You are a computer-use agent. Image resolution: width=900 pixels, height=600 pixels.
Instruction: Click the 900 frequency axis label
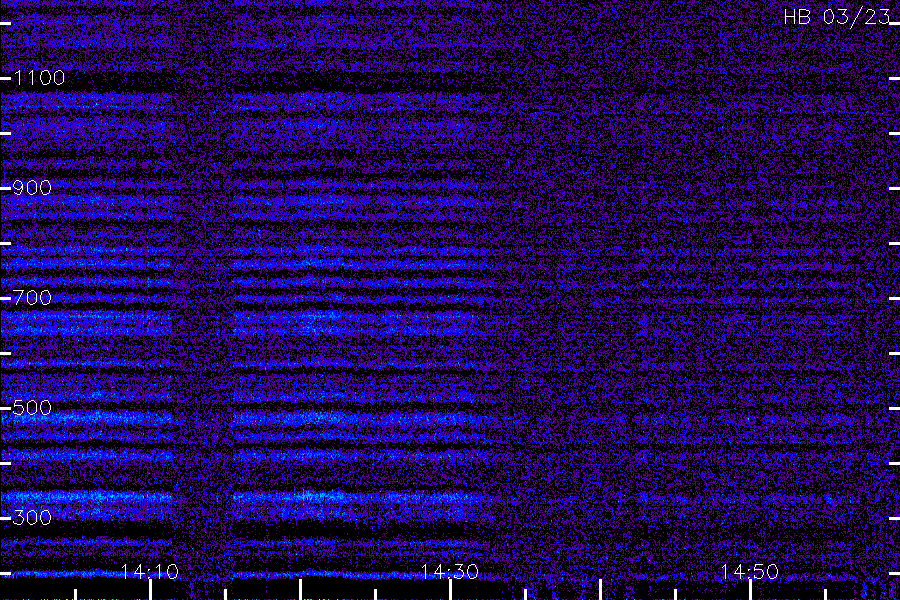click(32, 188)
